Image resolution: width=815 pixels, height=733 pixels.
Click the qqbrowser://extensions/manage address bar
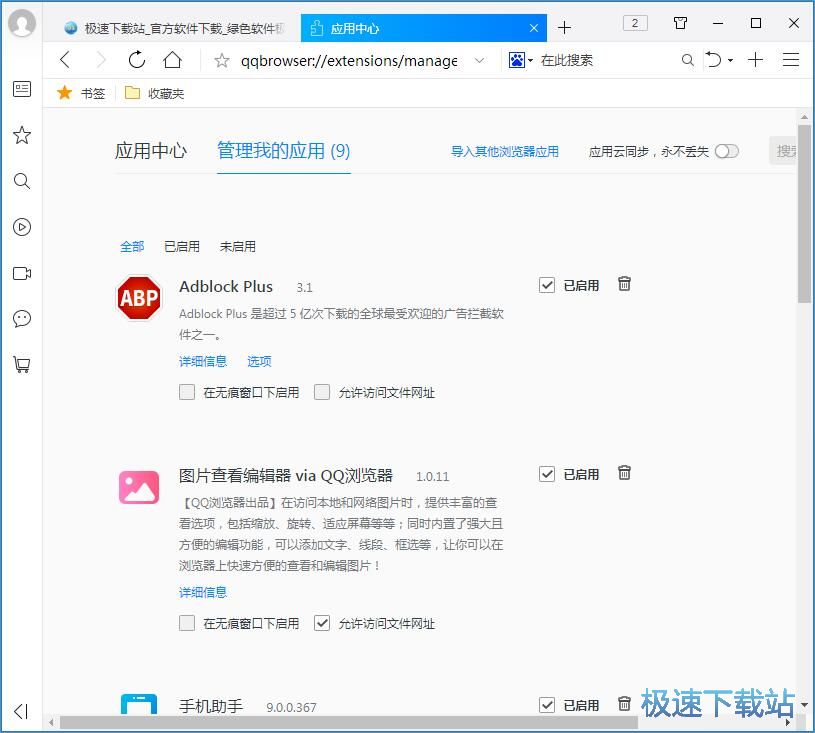349,61
